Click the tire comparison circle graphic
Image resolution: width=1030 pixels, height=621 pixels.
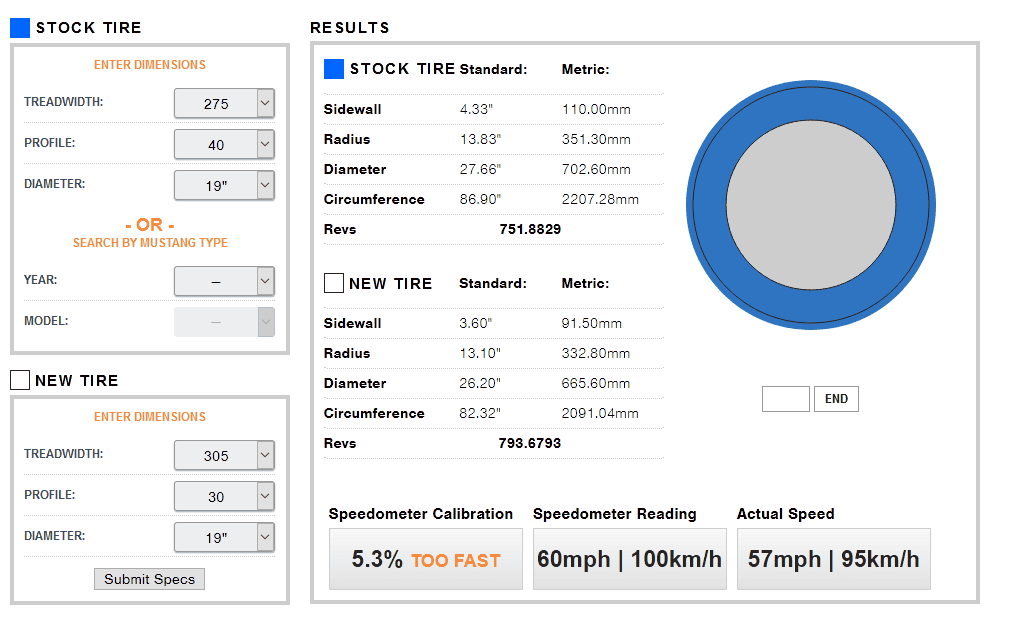811,205
